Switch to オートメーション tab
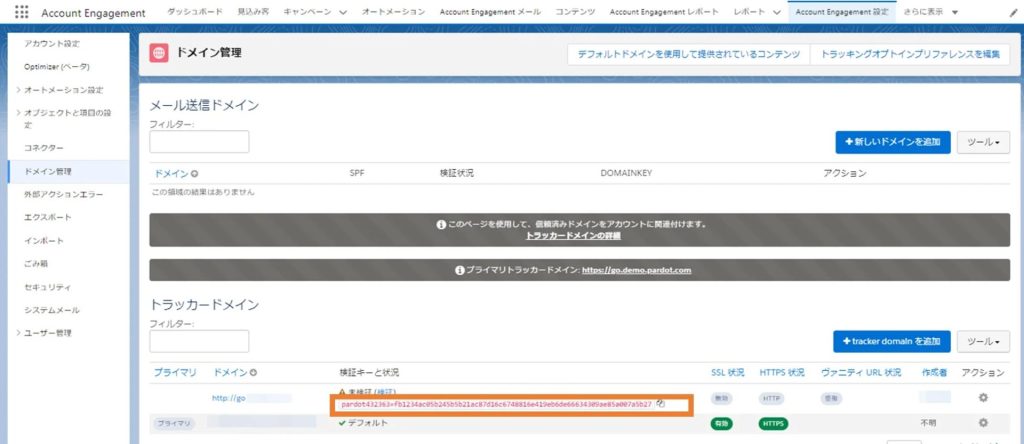This screenshot has width=1024, height=444. (393, 12)
